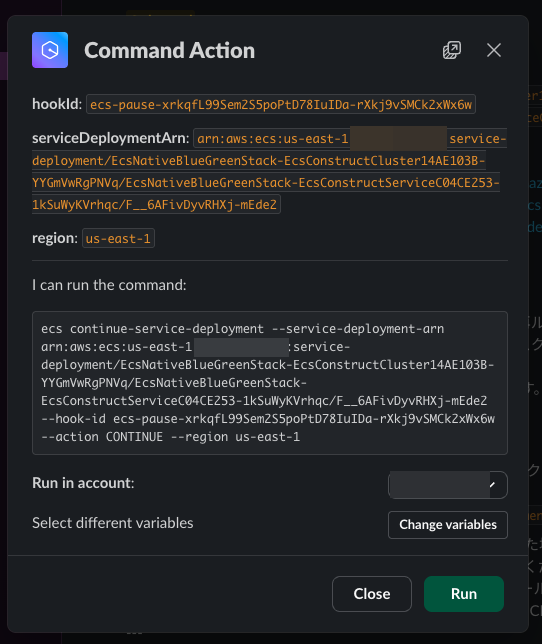
Task: Click the serviceDeploymentArn field label
Action: coord(110,138)
